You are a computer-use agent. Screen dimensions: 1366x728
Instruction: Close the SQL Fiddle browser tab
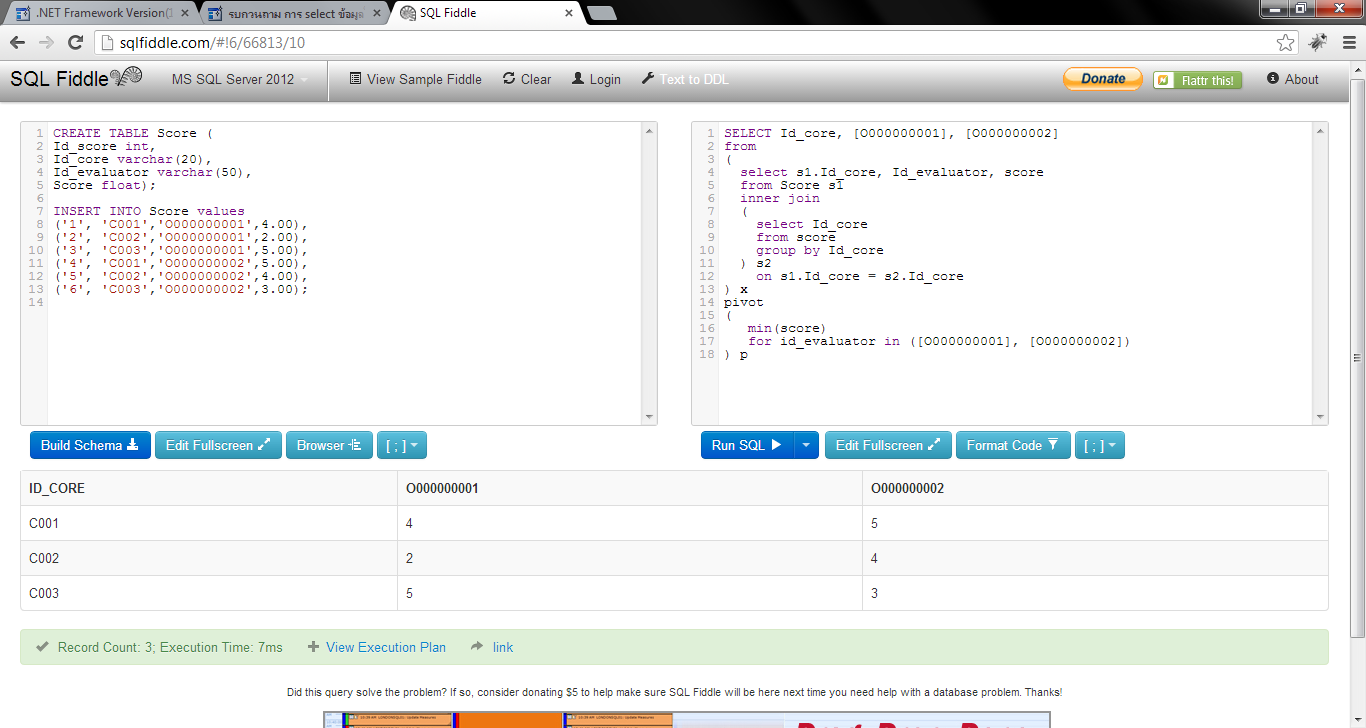(569, 13)
